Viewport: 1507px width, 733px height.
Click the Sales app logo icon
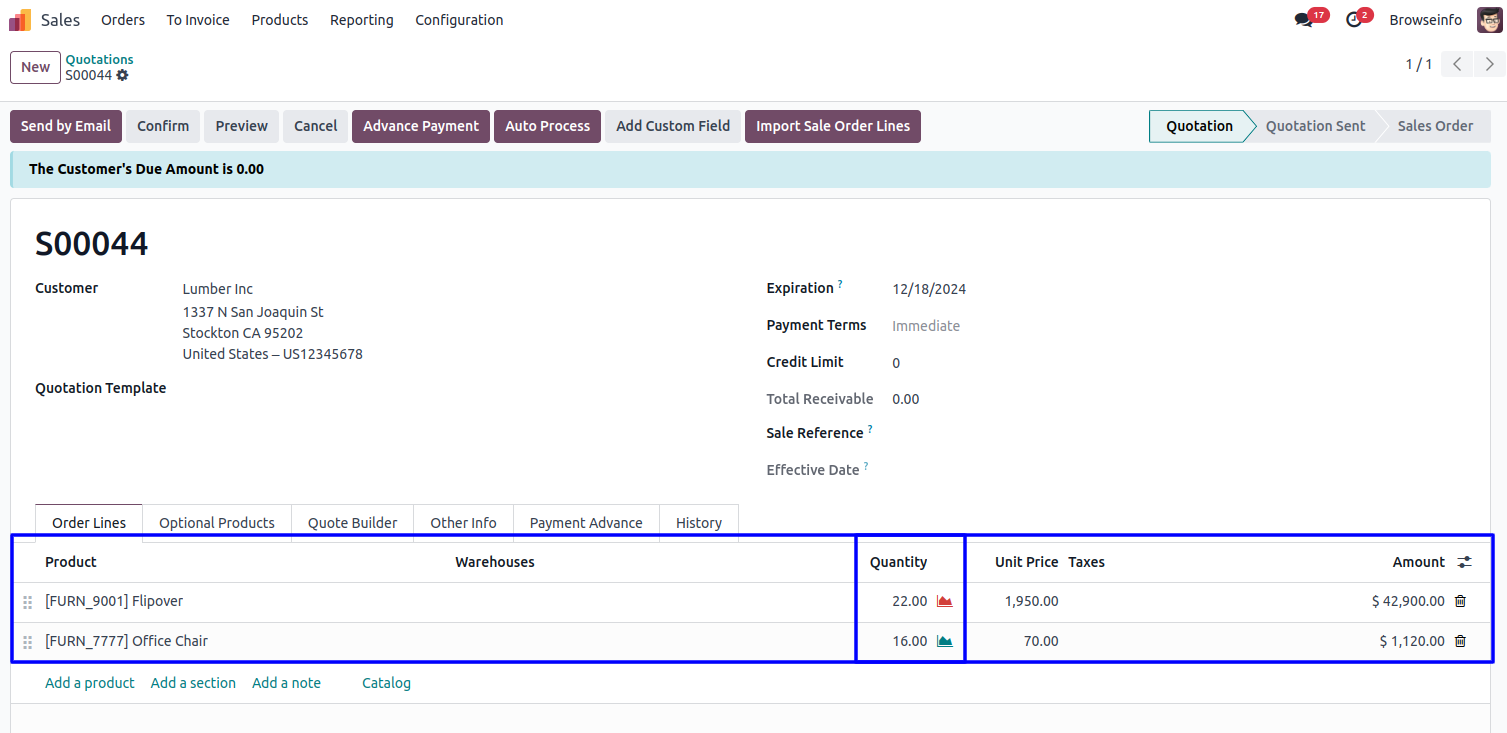coord(20,20)
